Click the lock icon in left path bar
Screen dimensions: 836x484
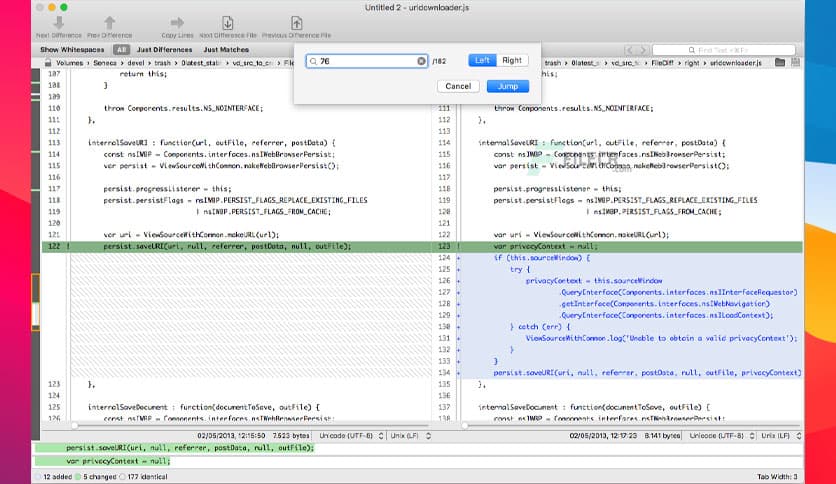click(x=47, y=63)
